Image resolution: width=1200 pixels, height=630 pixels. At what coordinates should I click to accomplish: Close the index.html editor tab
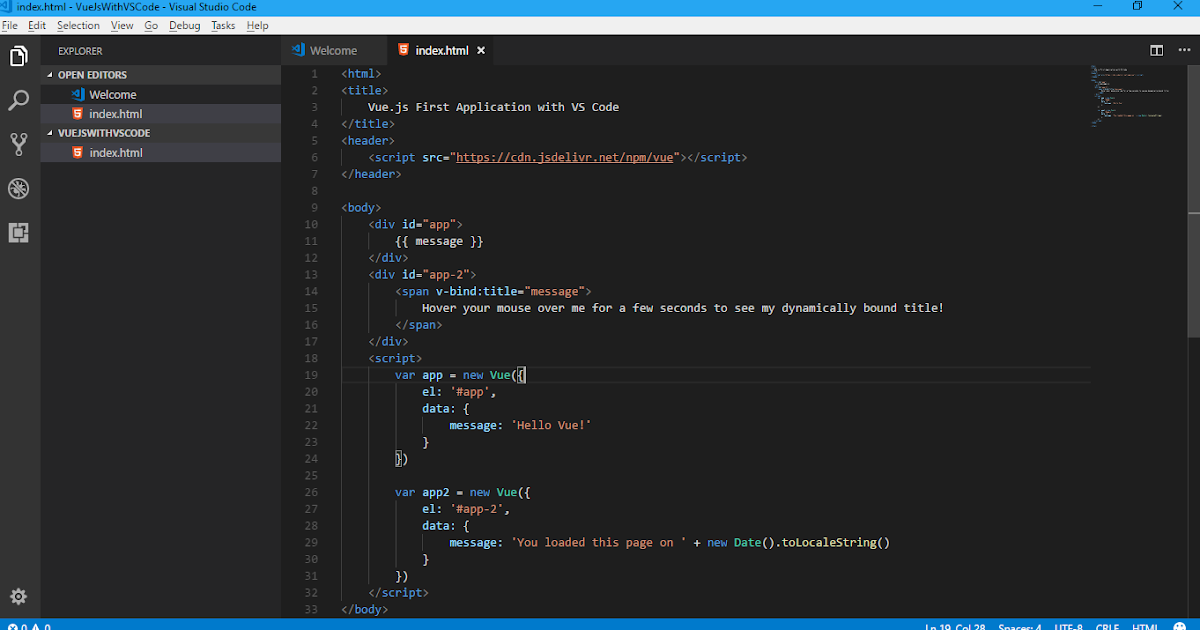(481, 51)
